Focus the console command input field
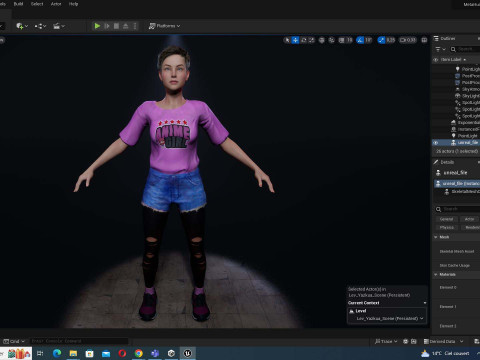Viewport: 480px width, 360px height. pyautogui.click(x=79, y=341)
